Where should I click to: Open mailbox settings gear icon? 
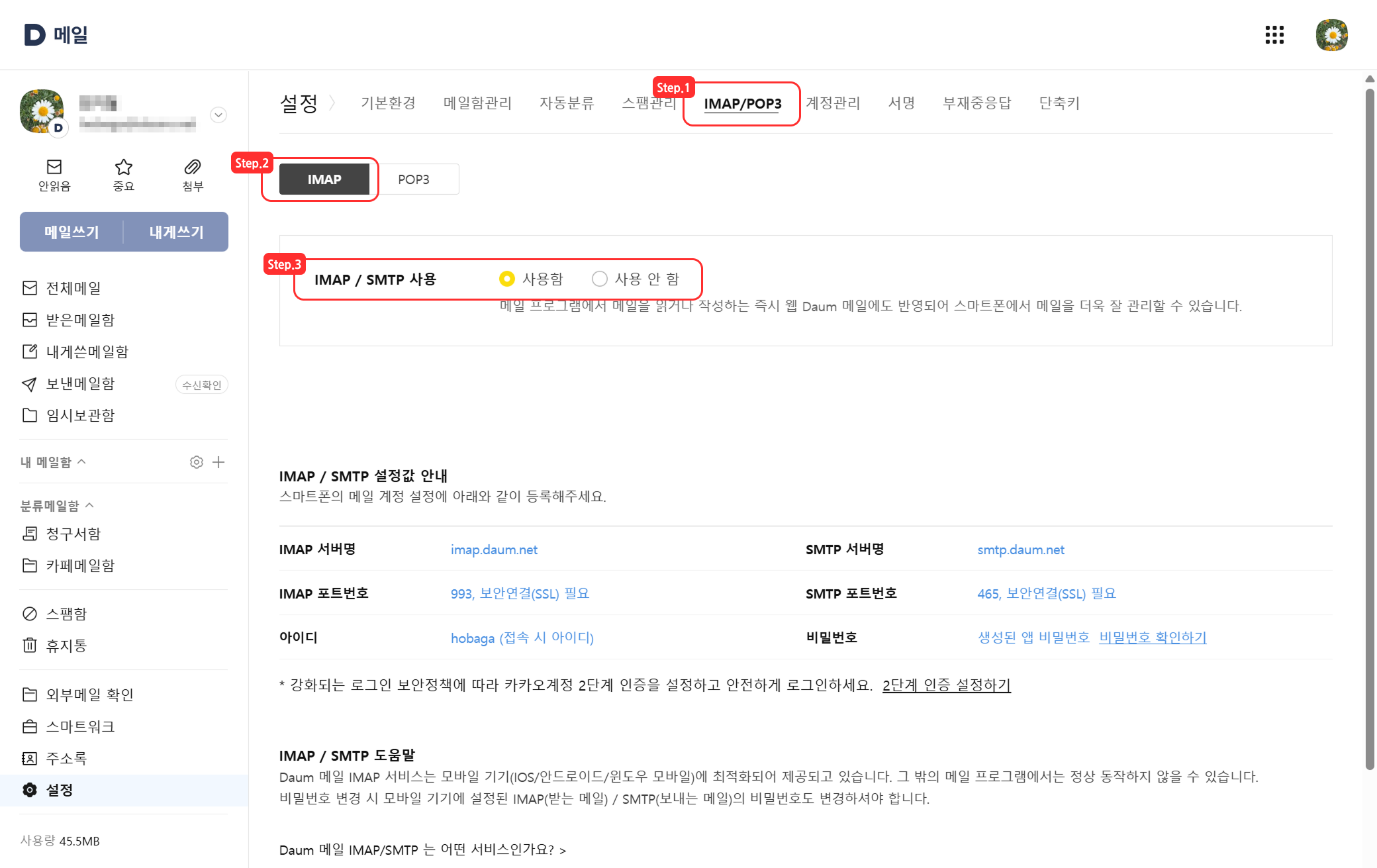tap(197, 462)
